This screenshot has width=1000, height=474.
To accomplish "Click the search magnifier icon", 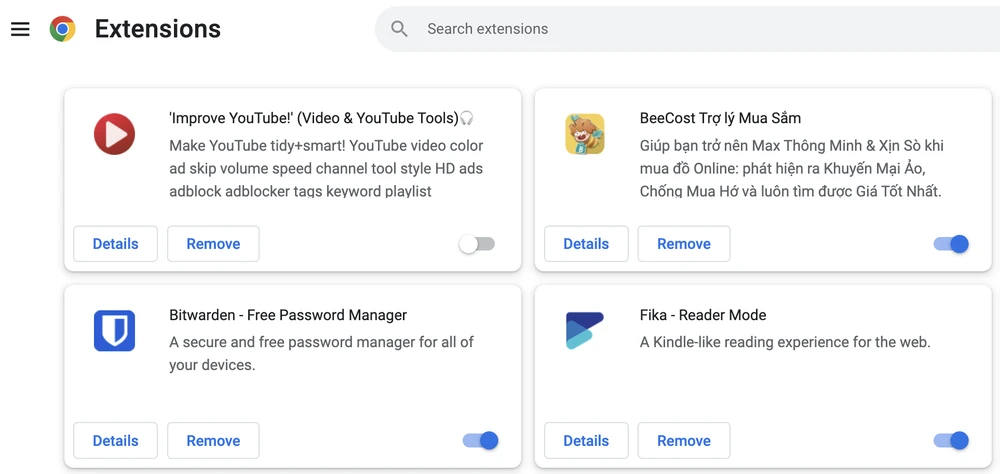I will point(400,29).
